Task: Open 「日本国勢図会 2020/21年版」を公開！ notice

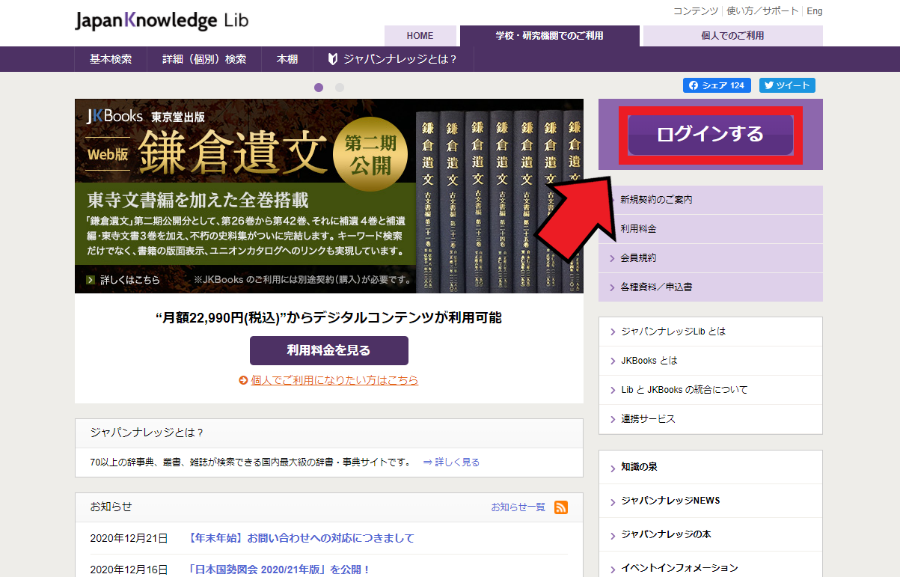Action: (x=279, y=570)
